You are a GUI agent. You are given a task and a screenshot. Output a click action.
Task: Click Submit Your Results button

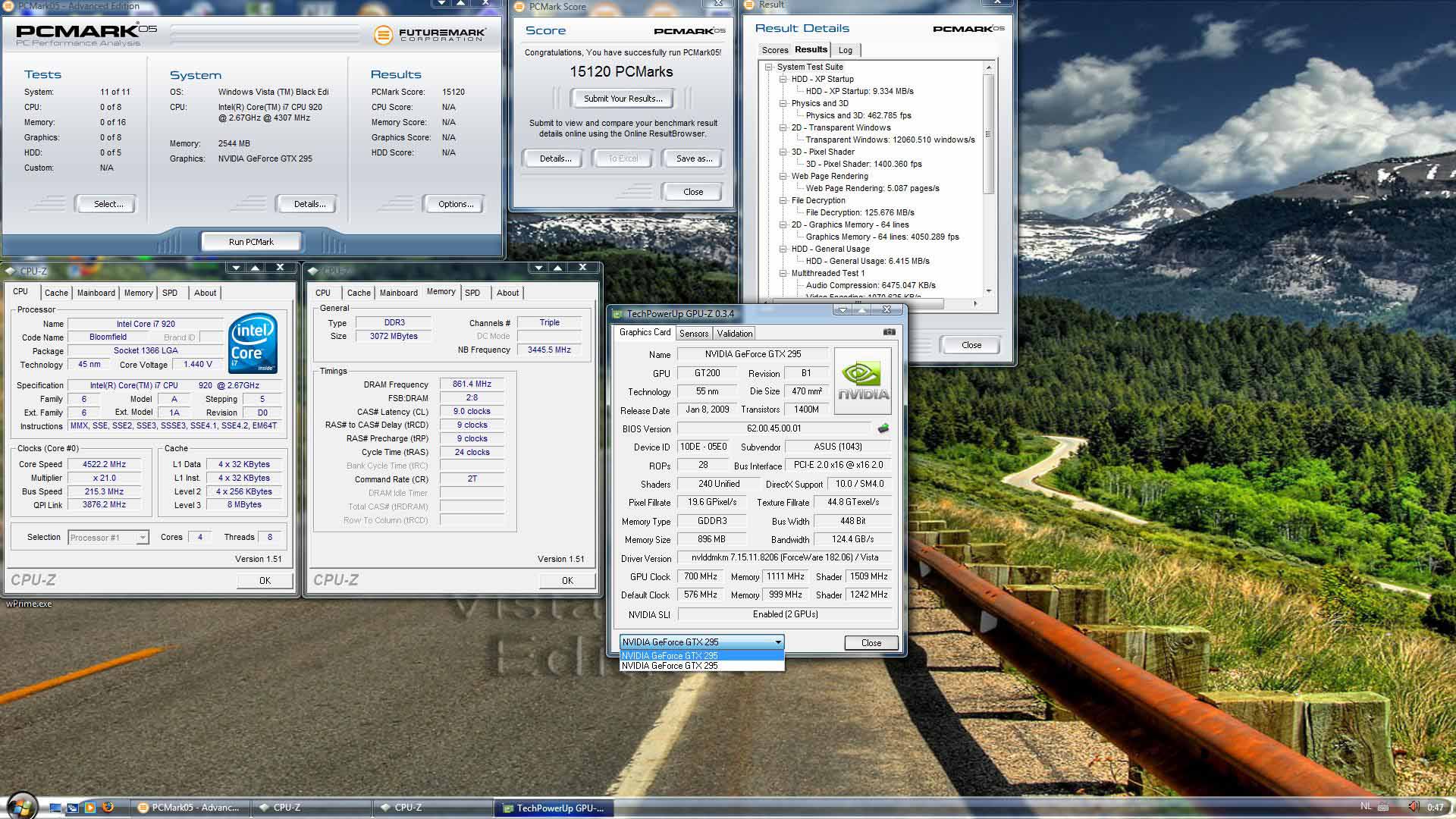[623, 99]
